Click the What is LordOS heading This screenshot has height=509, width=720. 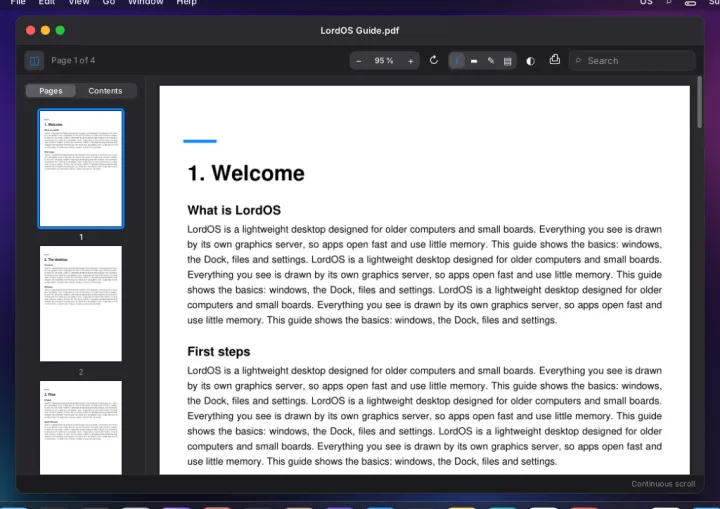click(234, 210)
